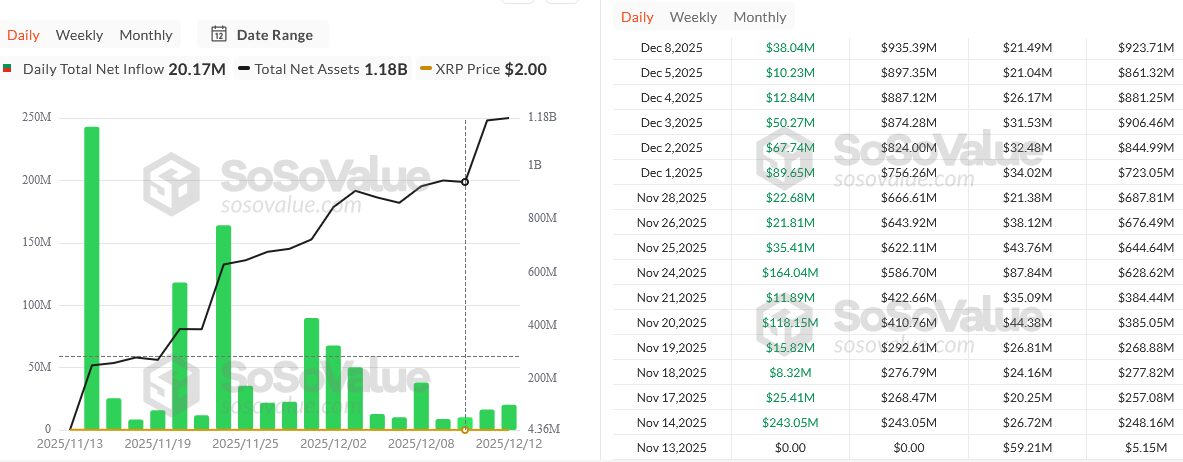Image resolution: width=1183 pixels, height=462 pixels.
Task: Click the tallest green bar for Nov 14
Action: (91, 278)
